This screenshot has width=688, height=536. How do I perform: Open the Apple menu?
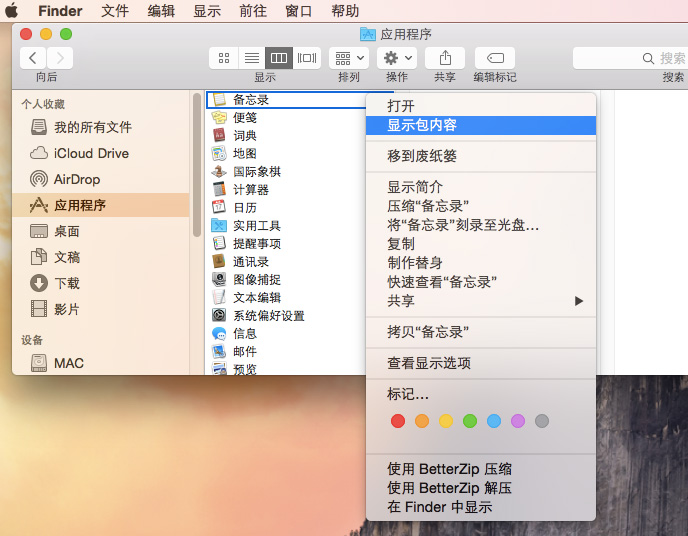[12, 11]
